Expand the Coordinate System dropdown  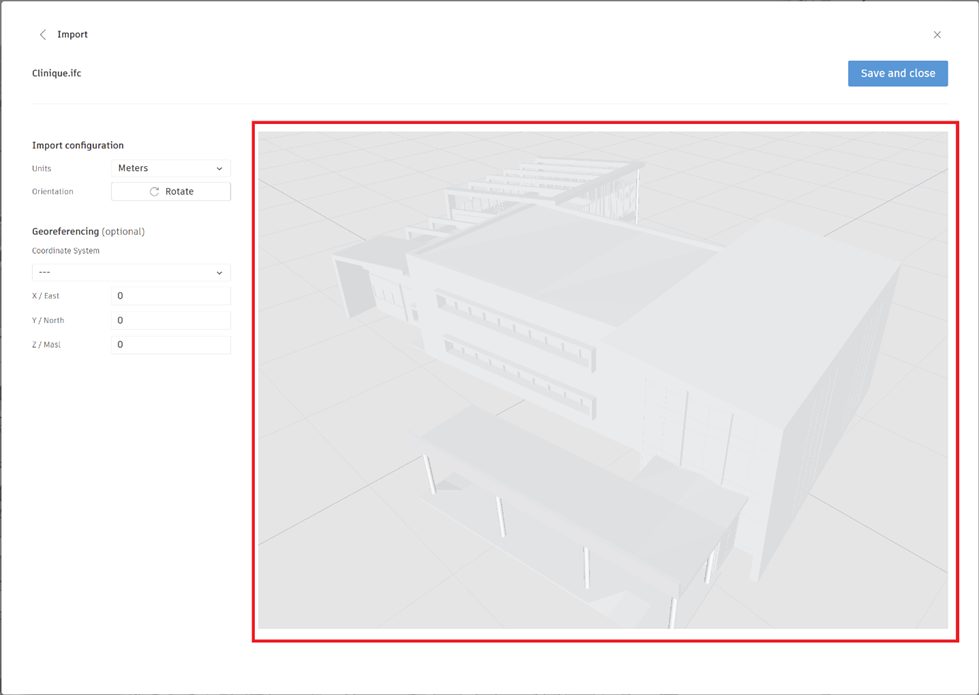pos(131,272)
